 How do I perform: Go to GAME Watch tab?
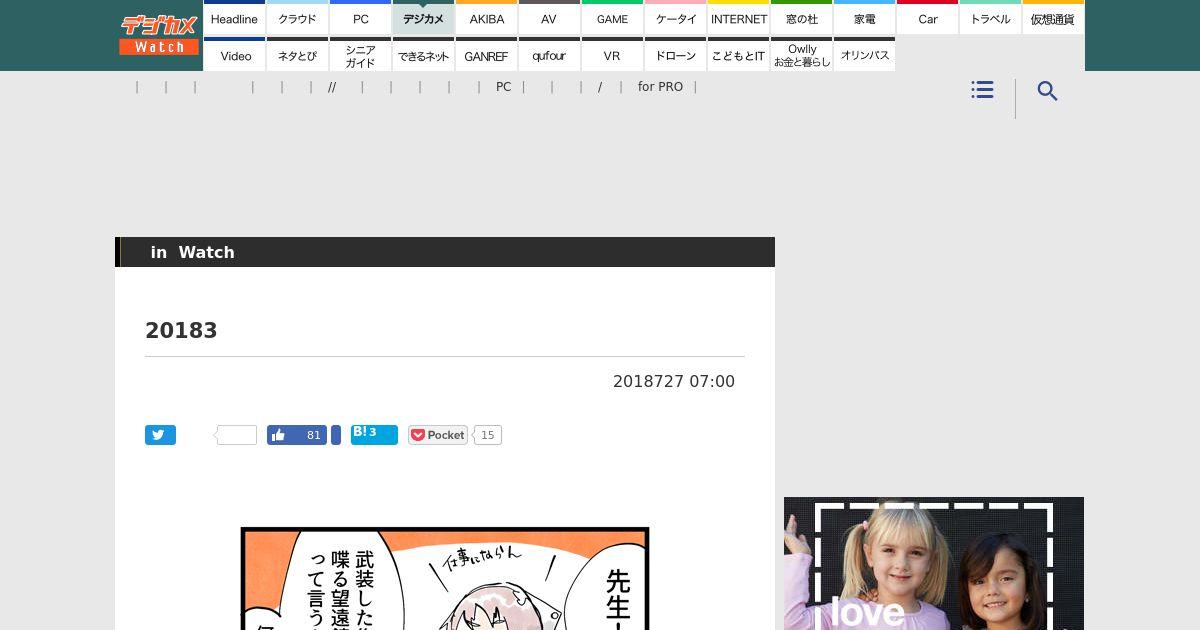[612, 17]
